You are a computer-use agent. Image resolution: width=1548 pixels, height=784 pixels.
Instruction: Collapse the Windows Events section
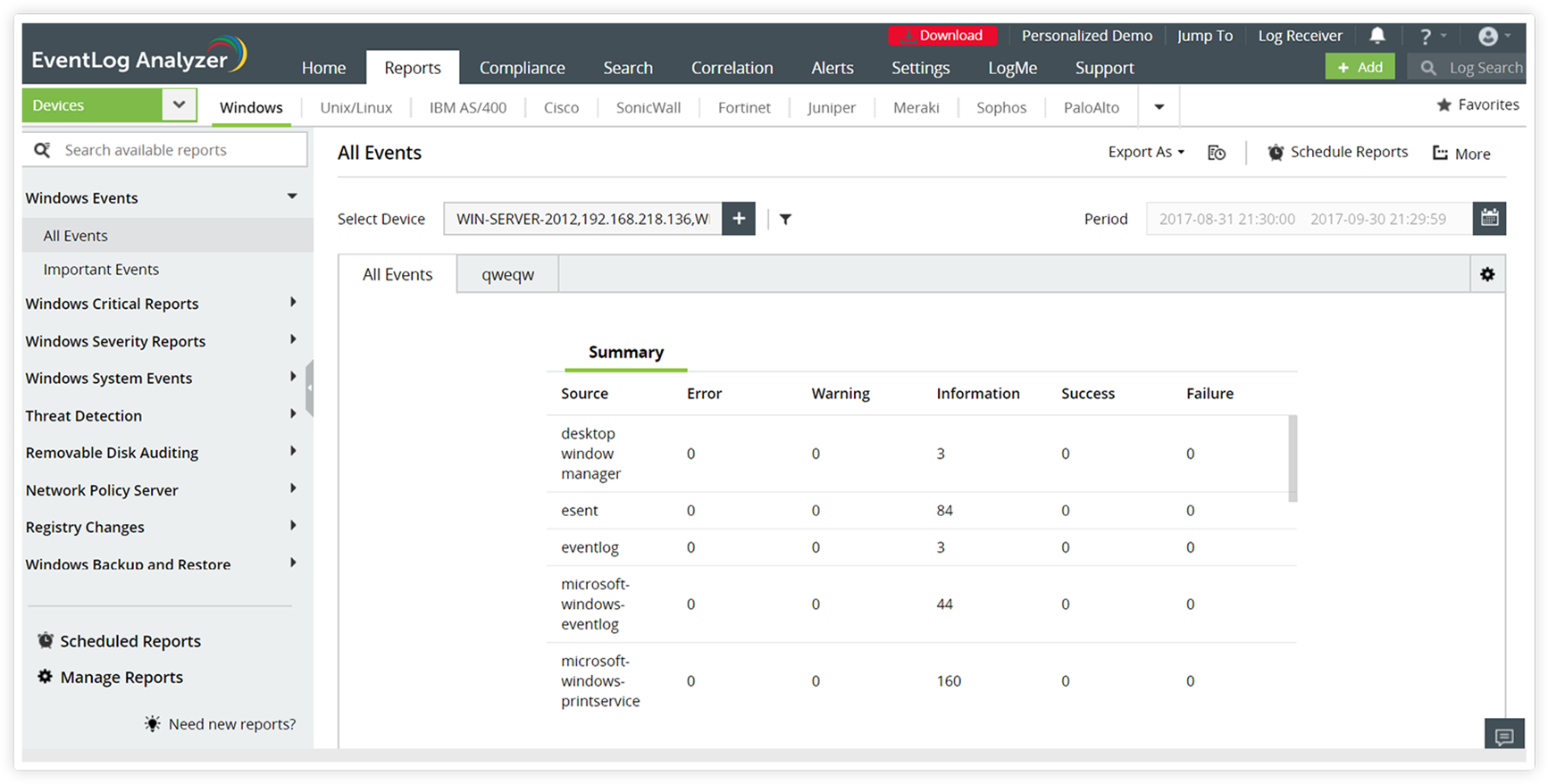point(292,196)
